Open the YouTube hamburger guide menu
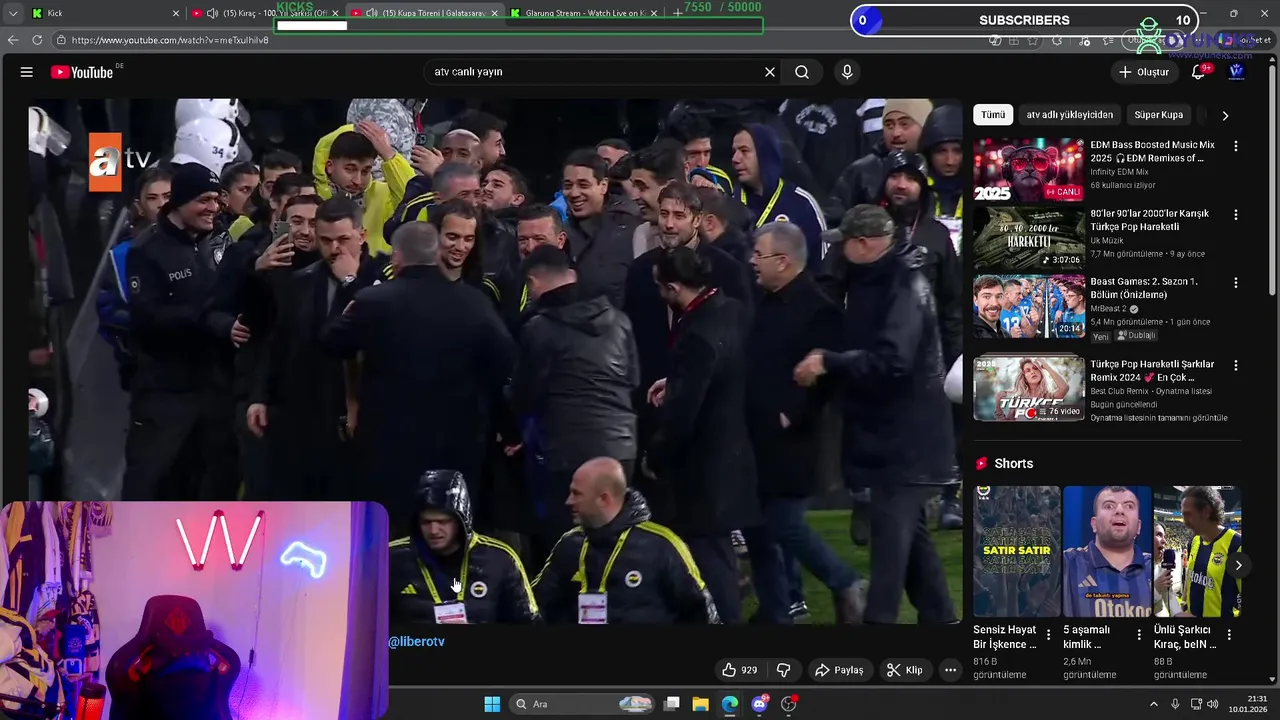 (x=27, y=72)
